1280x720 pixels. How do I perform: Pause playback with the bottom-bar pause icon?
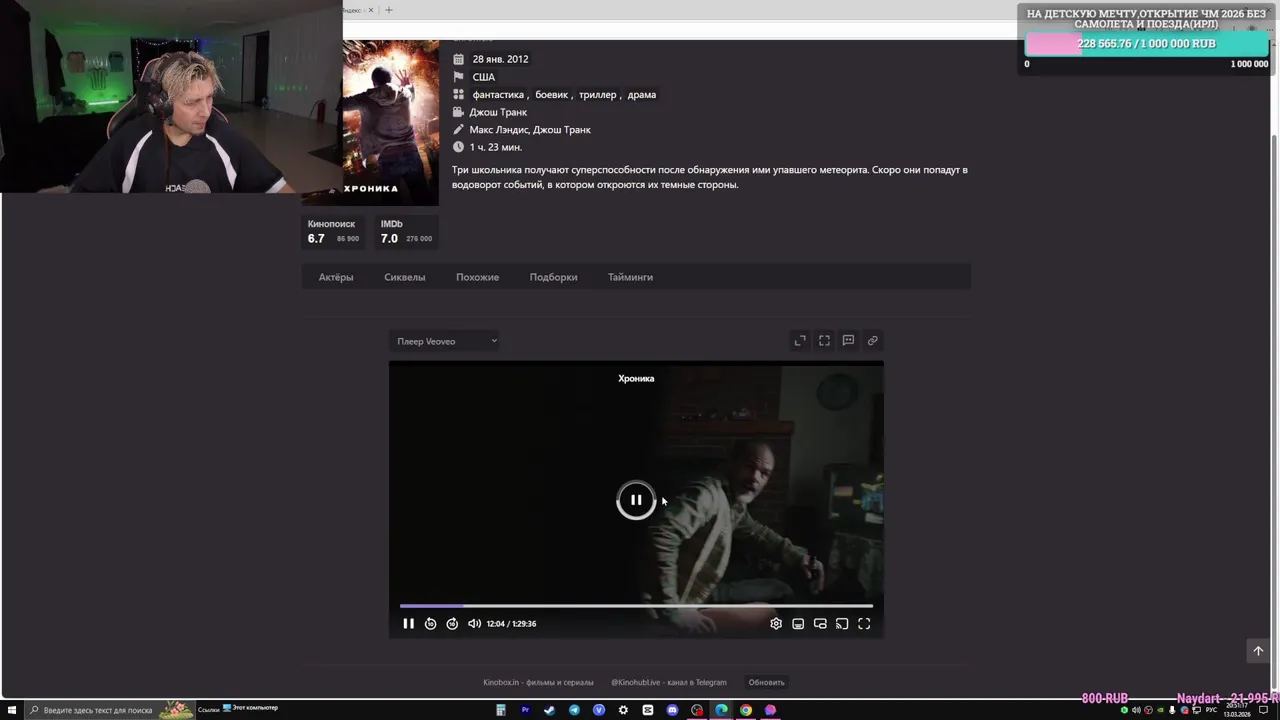(x=408, y=624)
